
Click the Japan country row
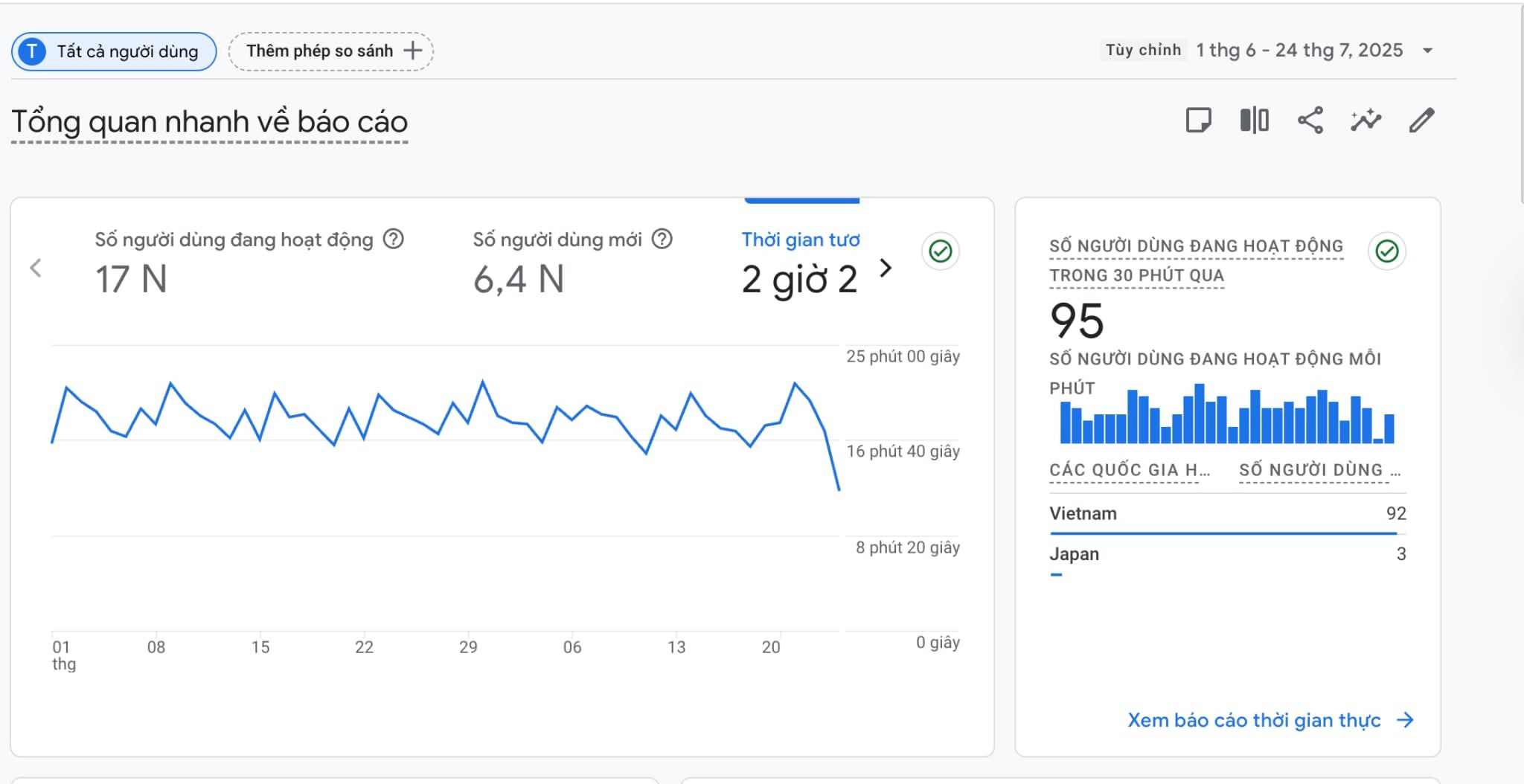pos(1228,555)
